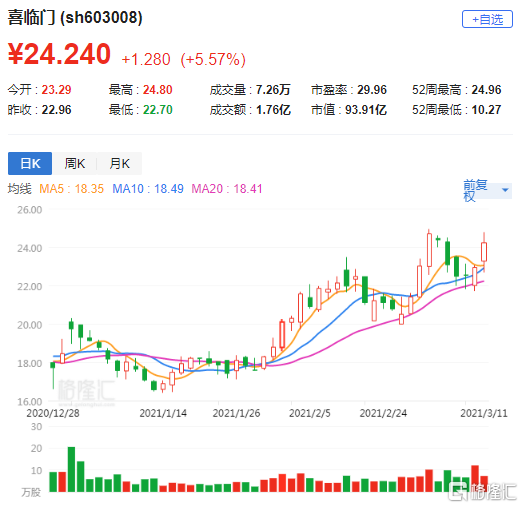Image resolution: width=523 pixels, height=508 pixels.
Task: Click the 今开 value 23.29
Action: pyautogui.click(x=56, y=90)
